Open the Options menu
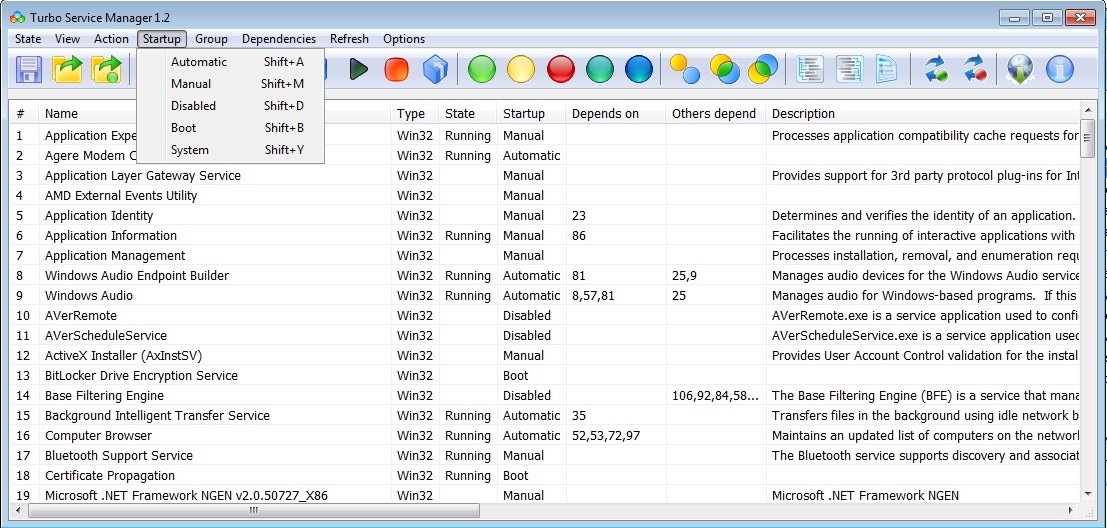Viewport: 1107px width, 528px height. tap(404, 39)
